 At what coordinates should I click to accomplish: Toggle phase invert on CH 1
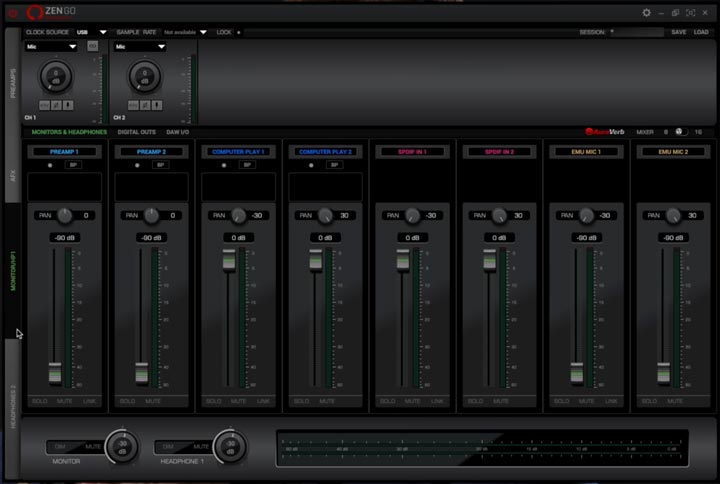tap(56, 105)
